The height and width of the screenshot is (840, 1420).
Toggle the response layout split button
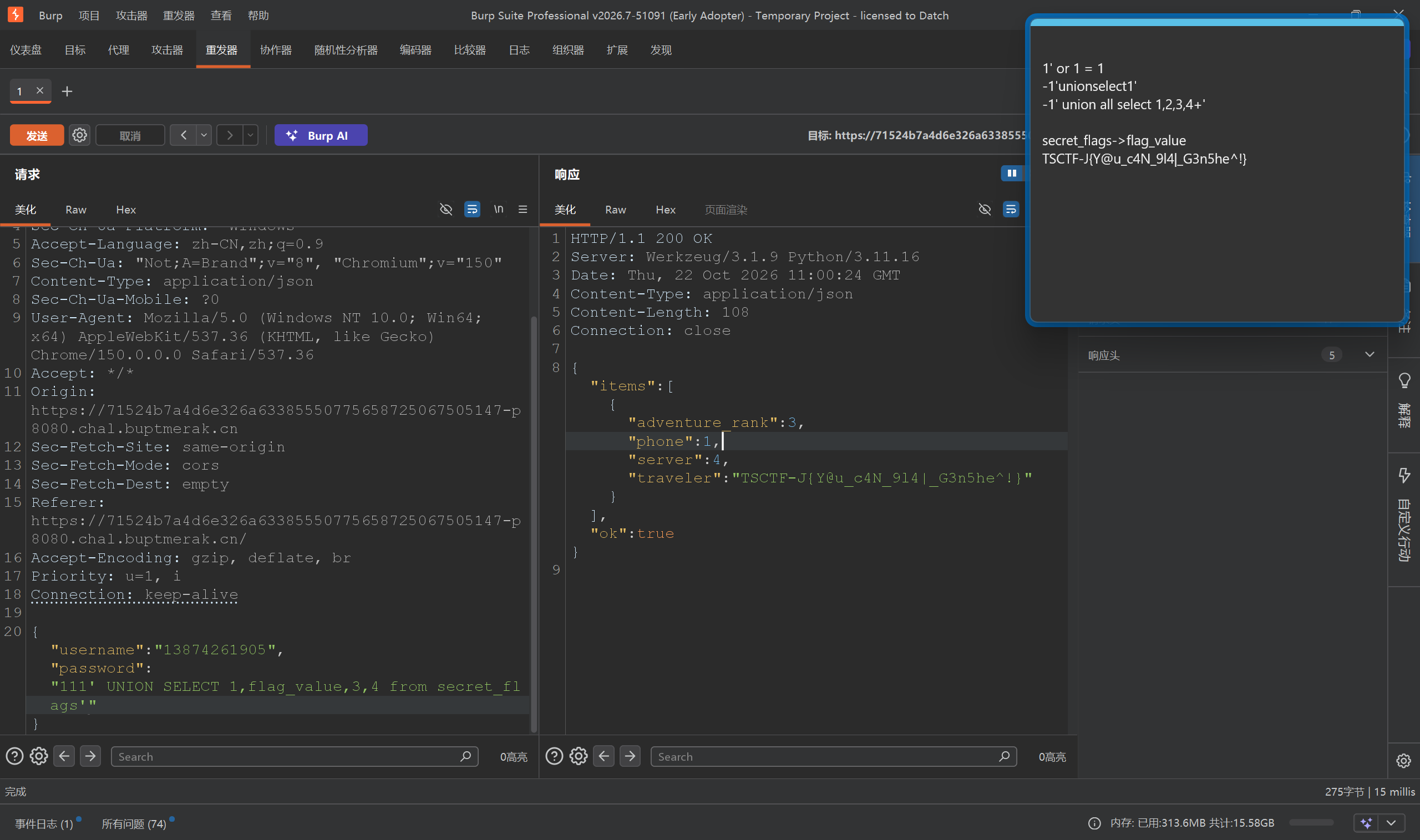coord(1012,173)
